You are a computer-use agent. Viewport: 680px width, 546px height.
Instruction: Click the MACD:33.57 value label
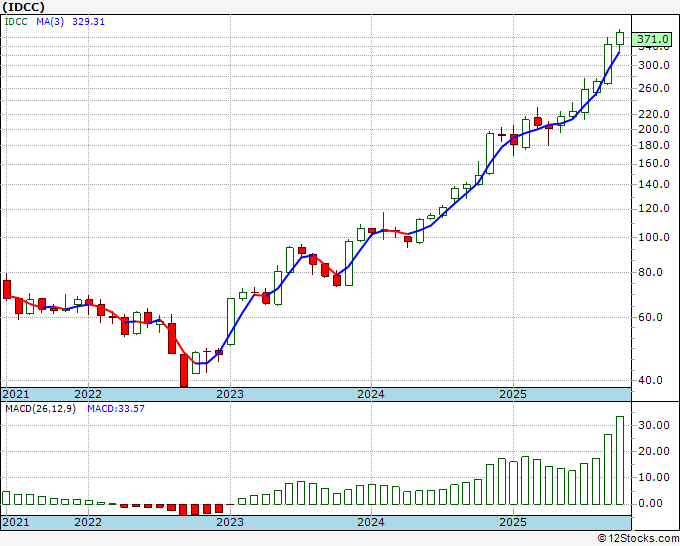point(116,409)
